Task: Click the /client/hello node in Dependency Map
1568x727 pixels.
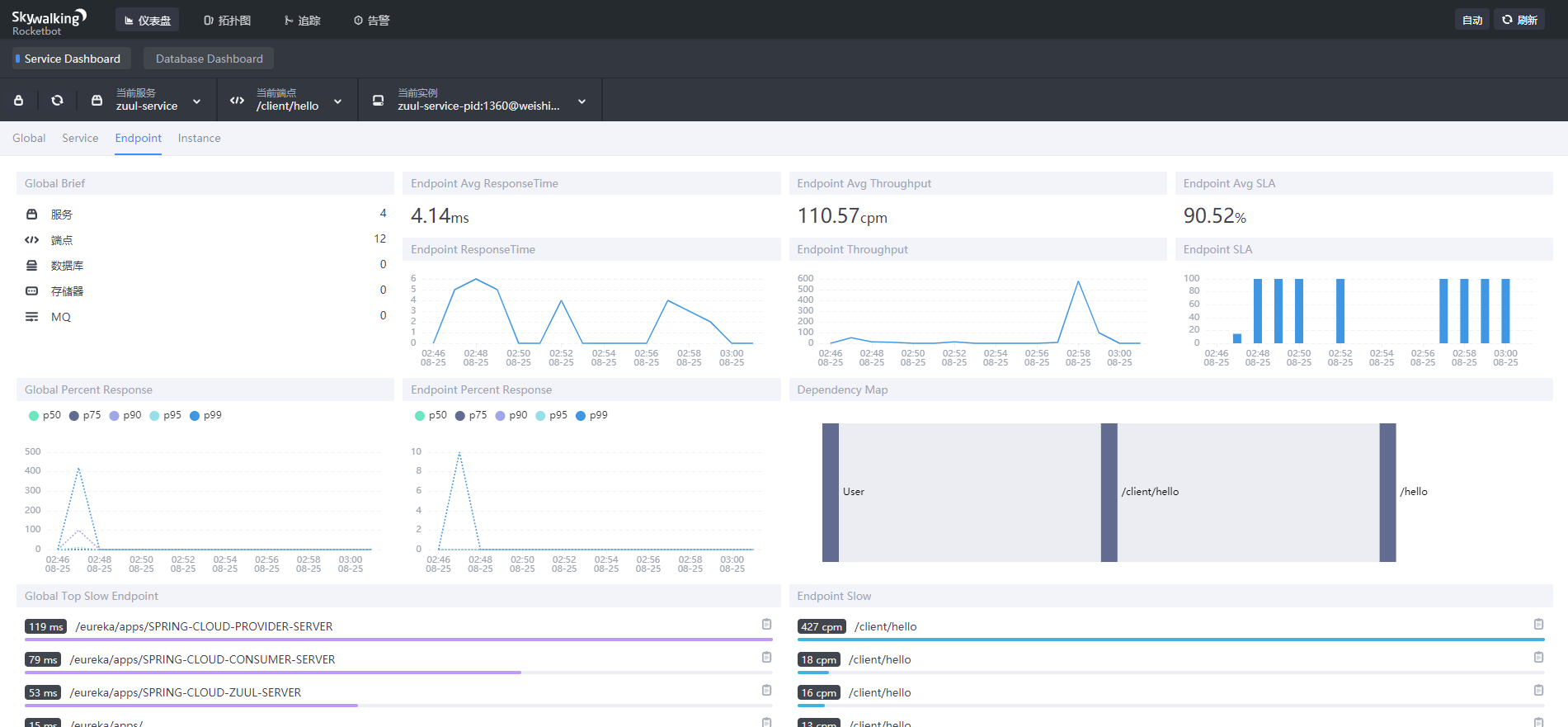Action: click(1109, 493)
